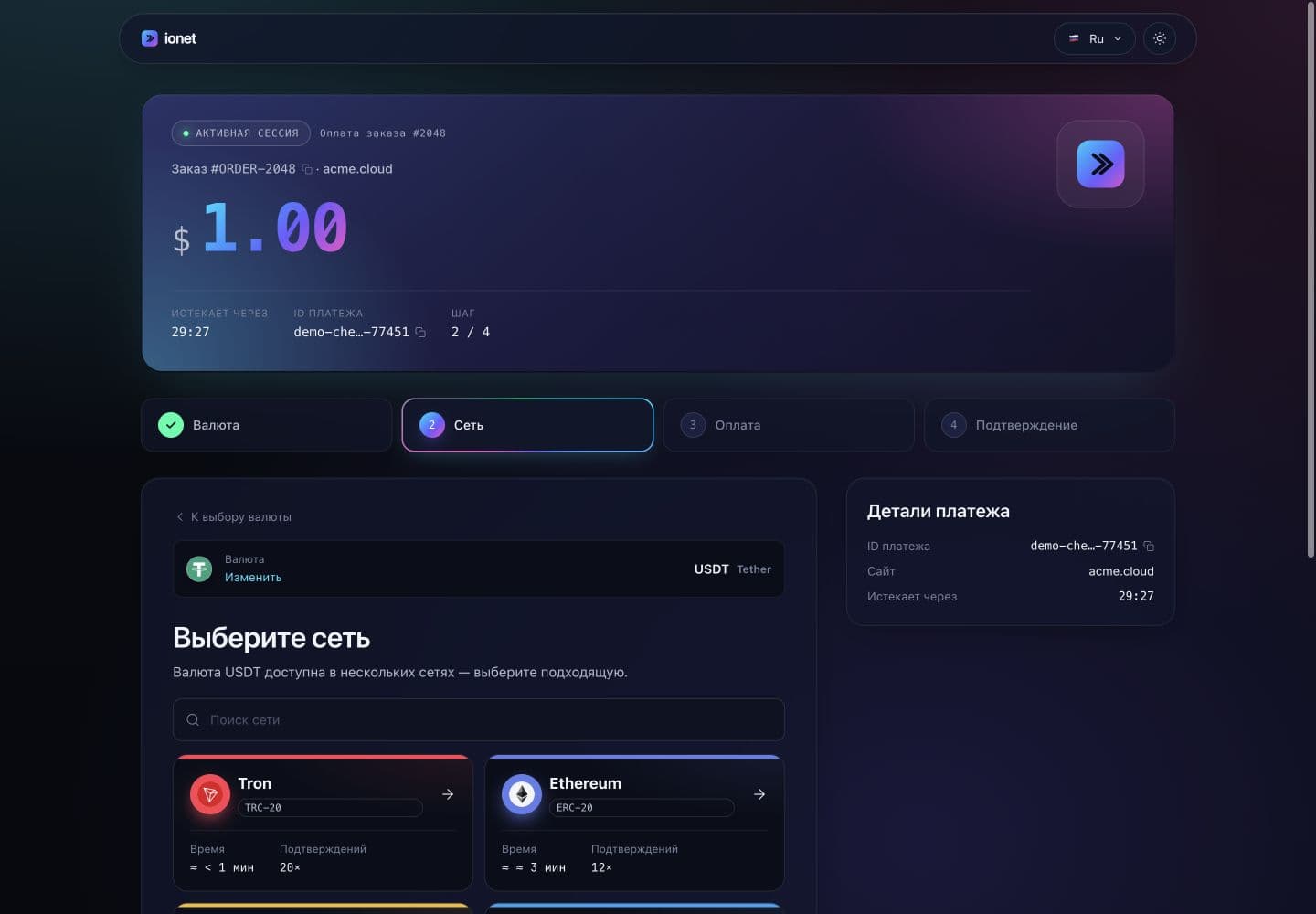Image resolution: width=1316 pixels, height=914 pixels.
Task: Click the Изменить currency link
Action: click(x=253, y=578)
